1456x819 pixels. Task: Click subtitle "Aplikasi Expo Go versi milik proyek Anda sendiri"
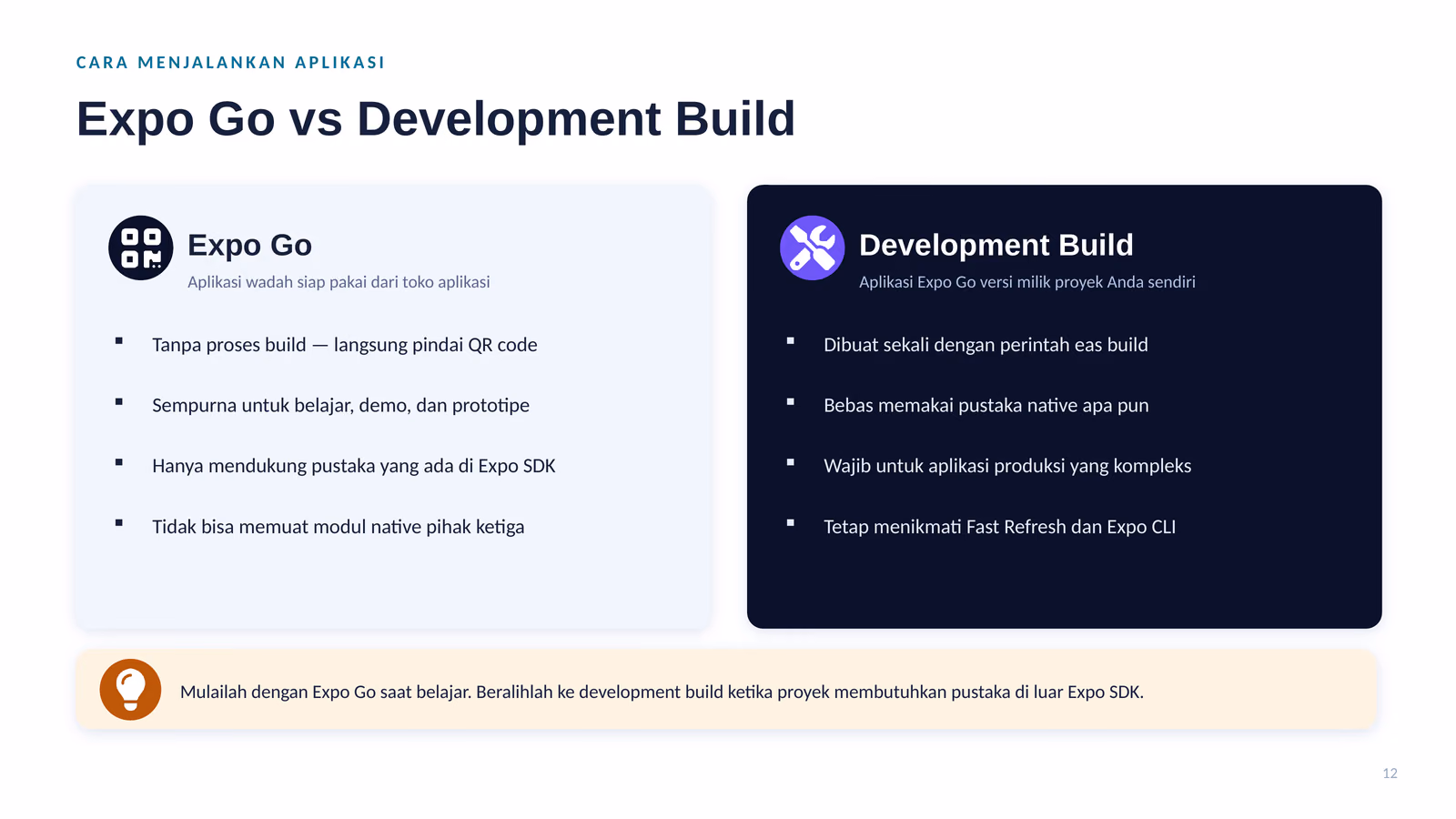[1027, 282]
